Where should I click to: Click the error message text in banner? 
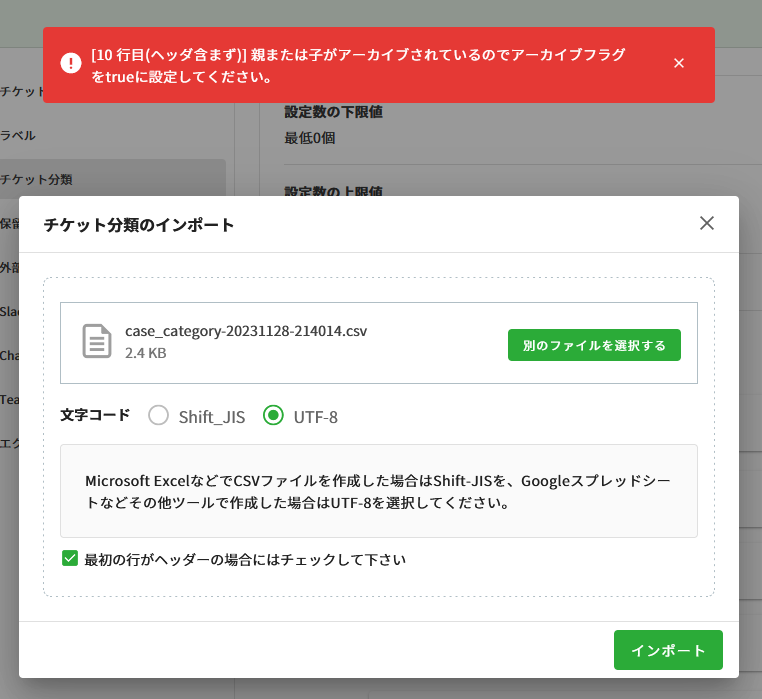click(358, 65)
